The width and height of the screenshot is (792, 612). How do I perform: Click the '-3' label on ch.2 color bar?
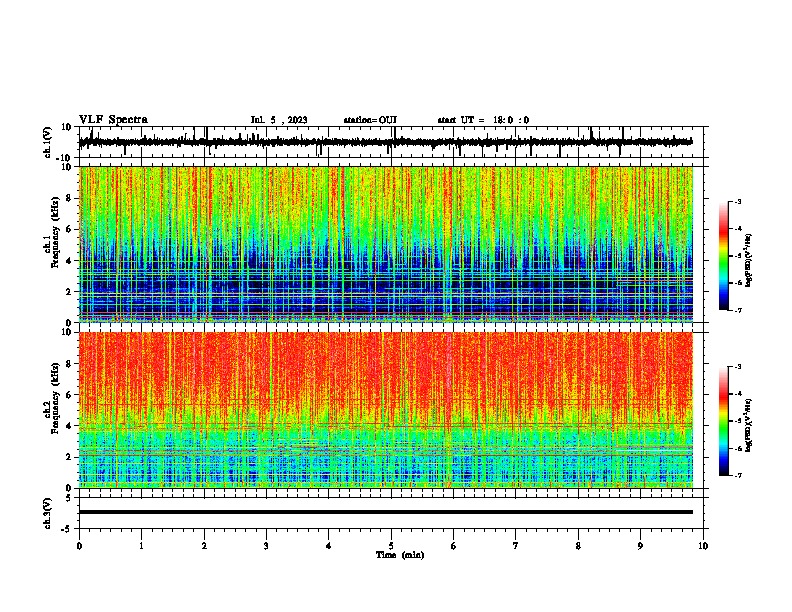point(737,367)
